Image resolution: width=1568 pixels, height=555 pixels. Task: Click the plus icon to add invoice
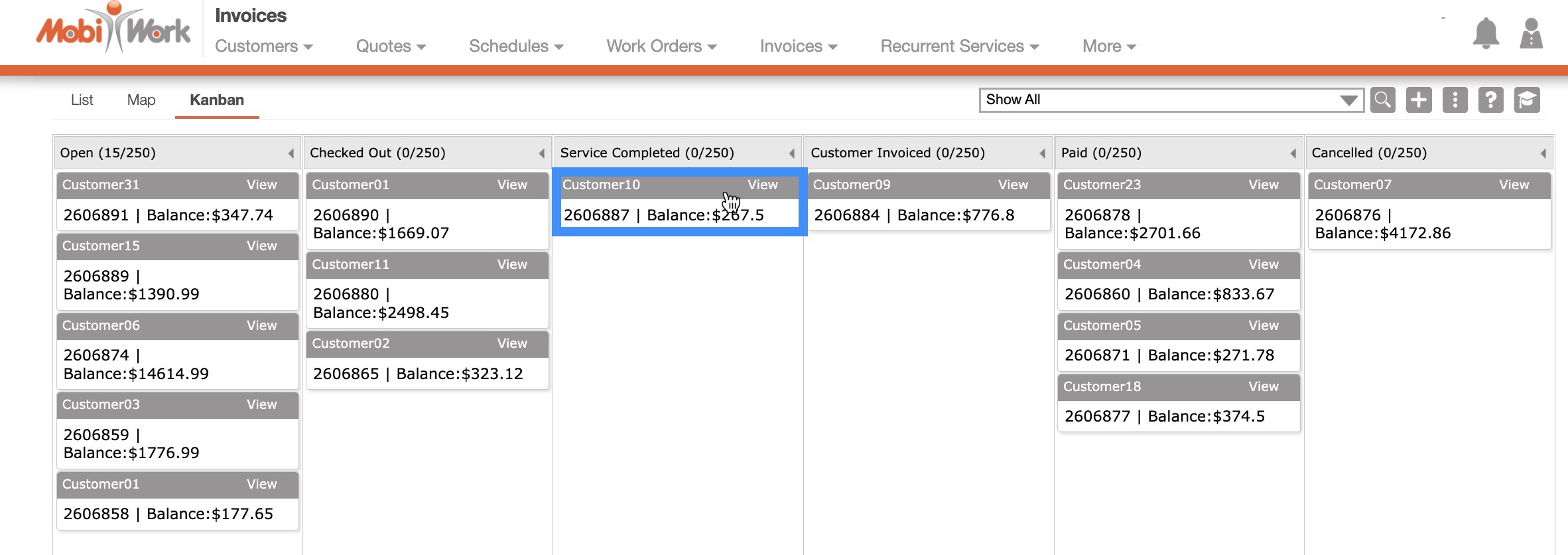1419,100
